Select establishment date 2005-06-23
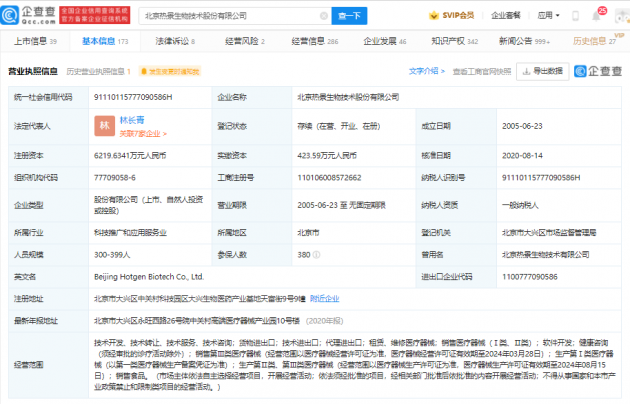This screenshot has width=630, height=404. coord(522,126)
